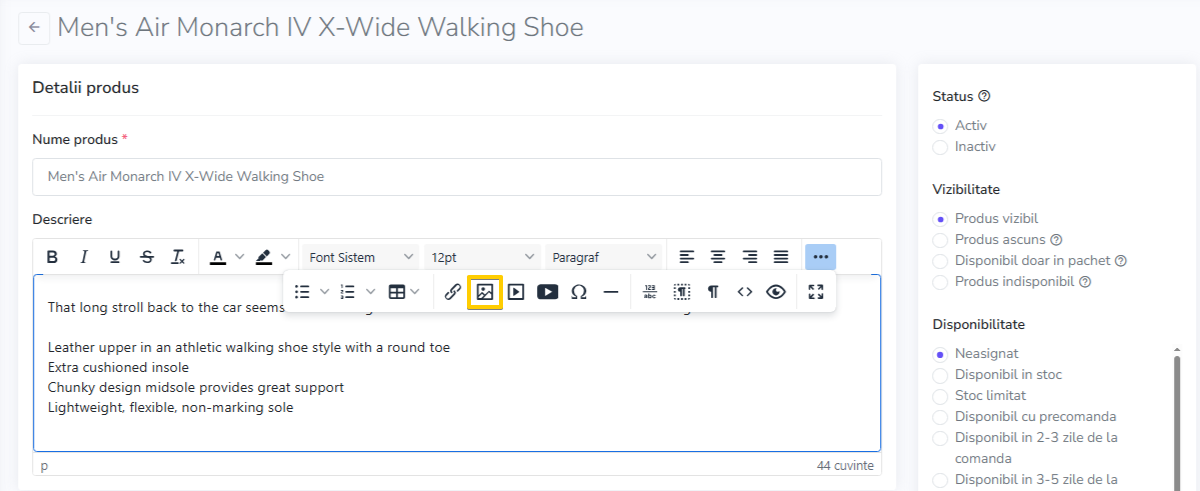Open the text color picker arrow
The width and height of the screenshot is (1200, 491).
pos(240,257)
